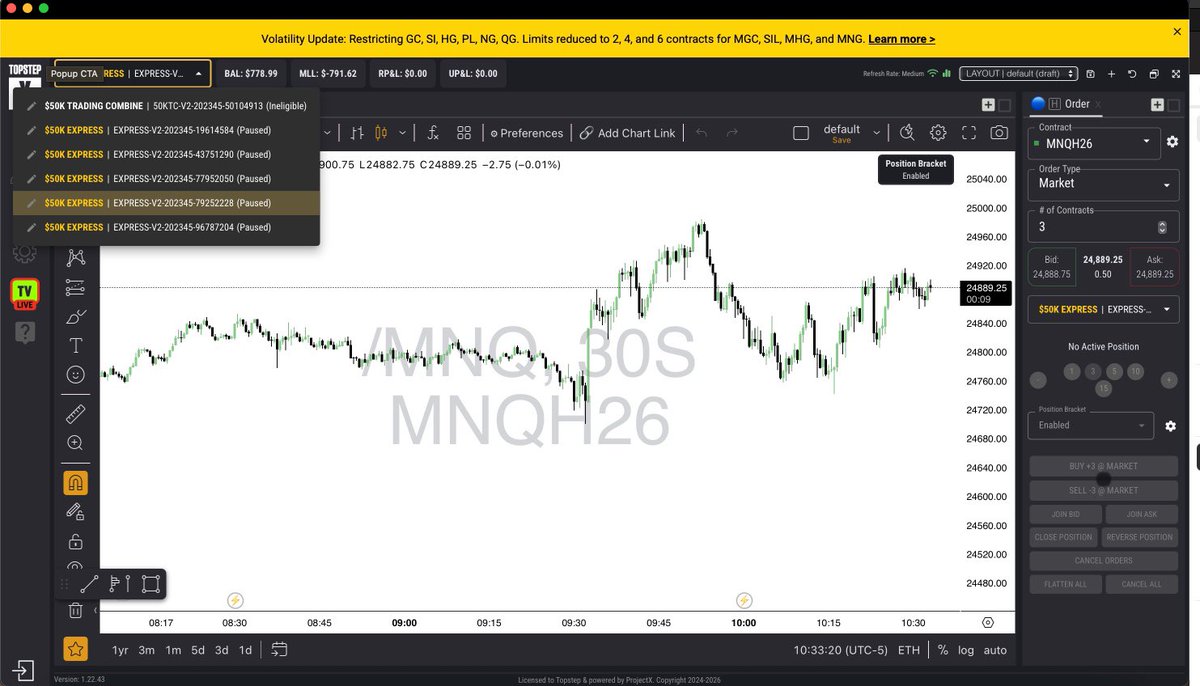Open chart settings gear
This screenshot has height=686, width=1200.
pos(938,133)
